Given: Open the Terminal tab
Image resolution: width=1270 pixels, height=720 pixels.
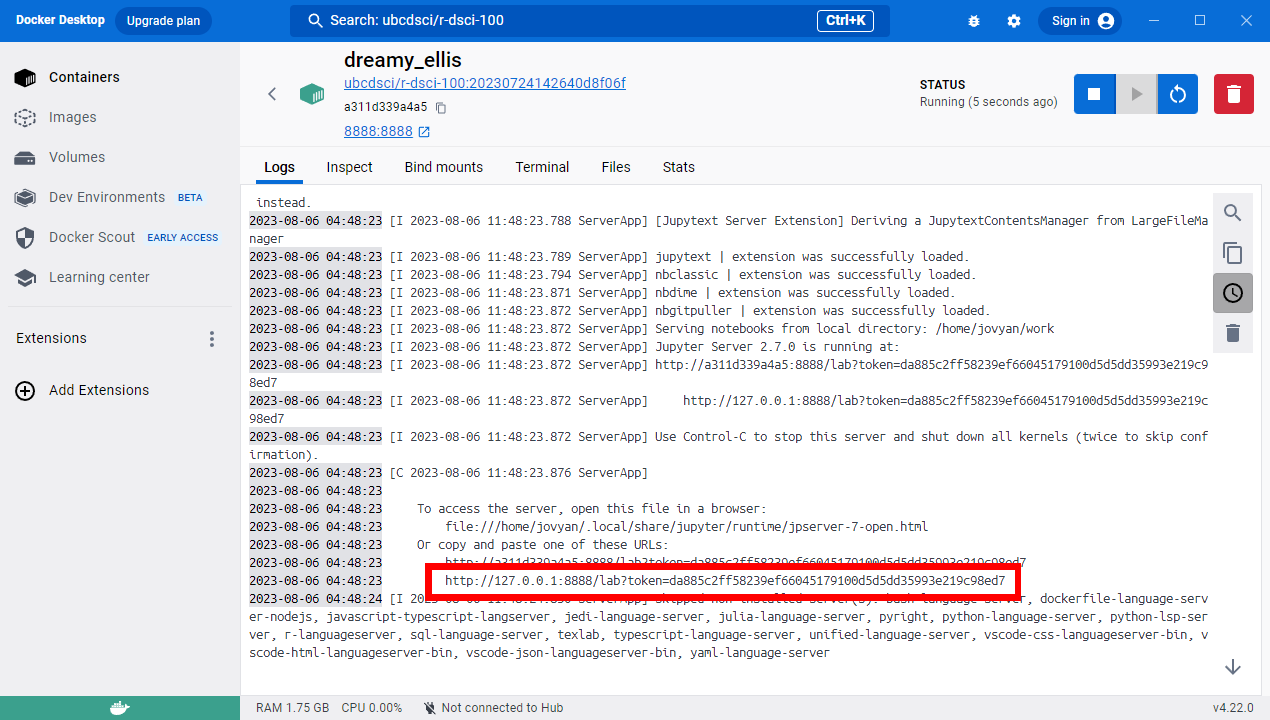Looking at the screenshot, I should point(542,167).
